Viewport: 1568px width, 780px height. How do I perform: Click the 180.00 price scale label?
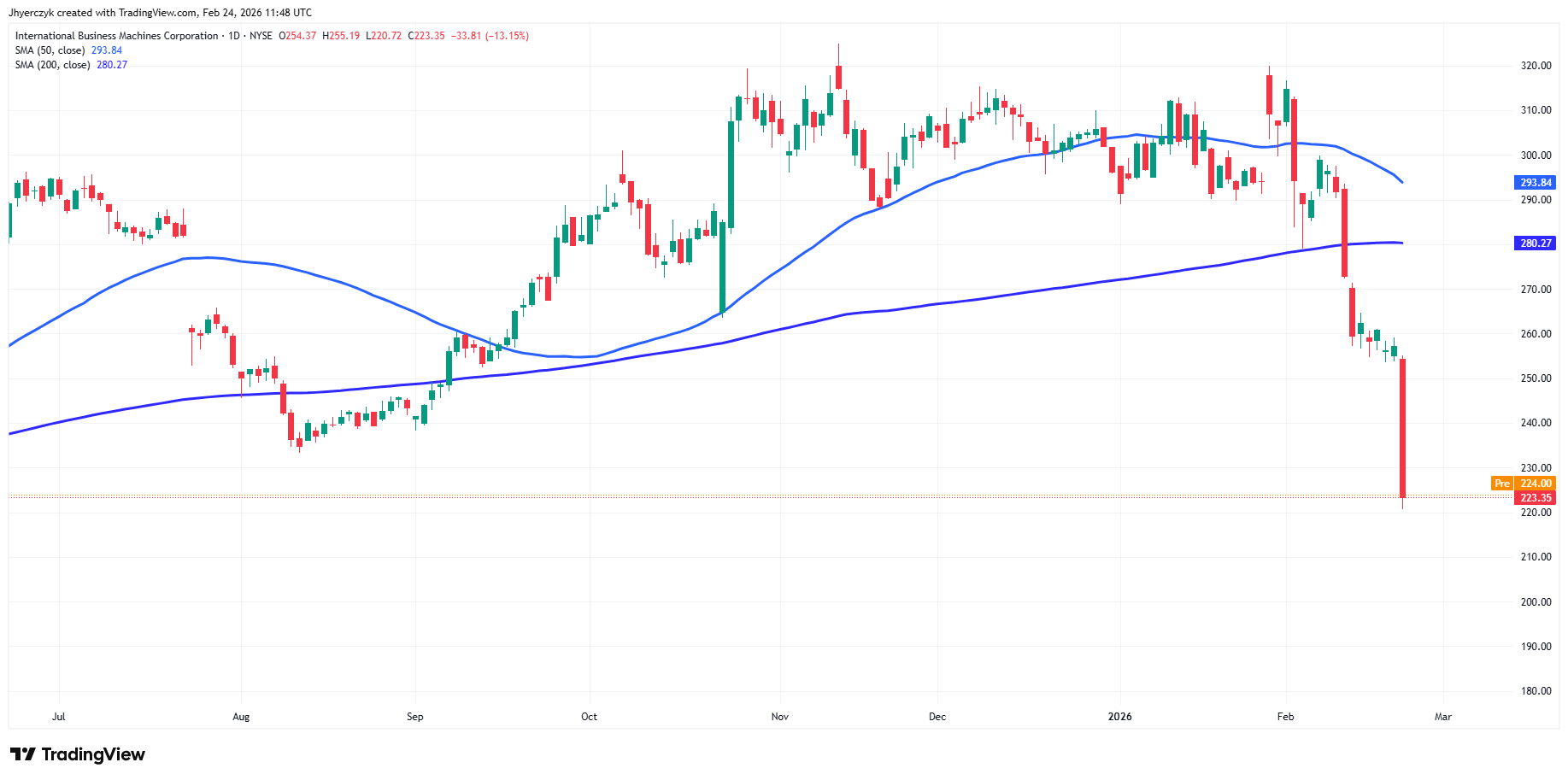(1536, 691)
